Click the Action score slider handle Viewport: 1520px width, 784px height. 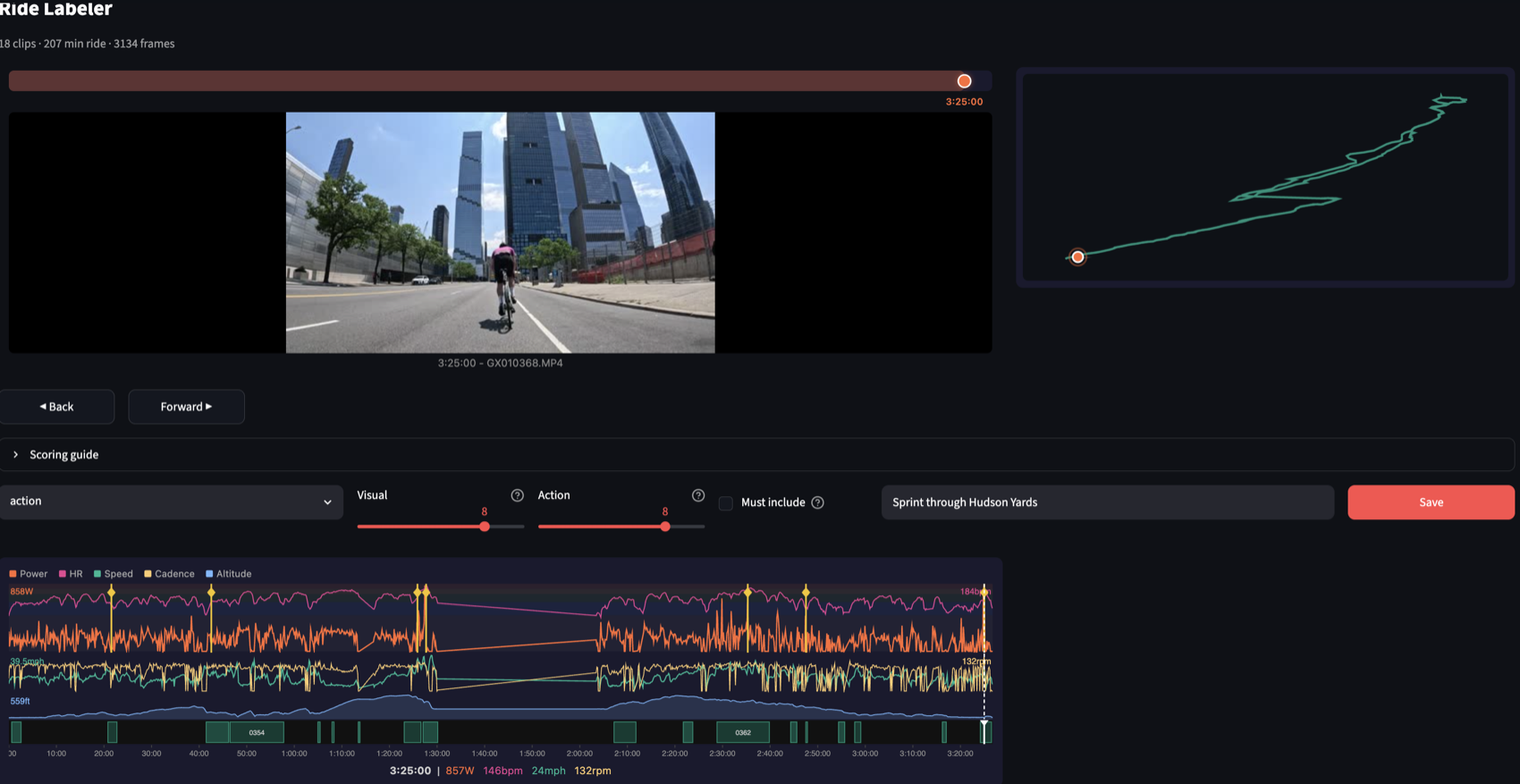click(665, 527)
